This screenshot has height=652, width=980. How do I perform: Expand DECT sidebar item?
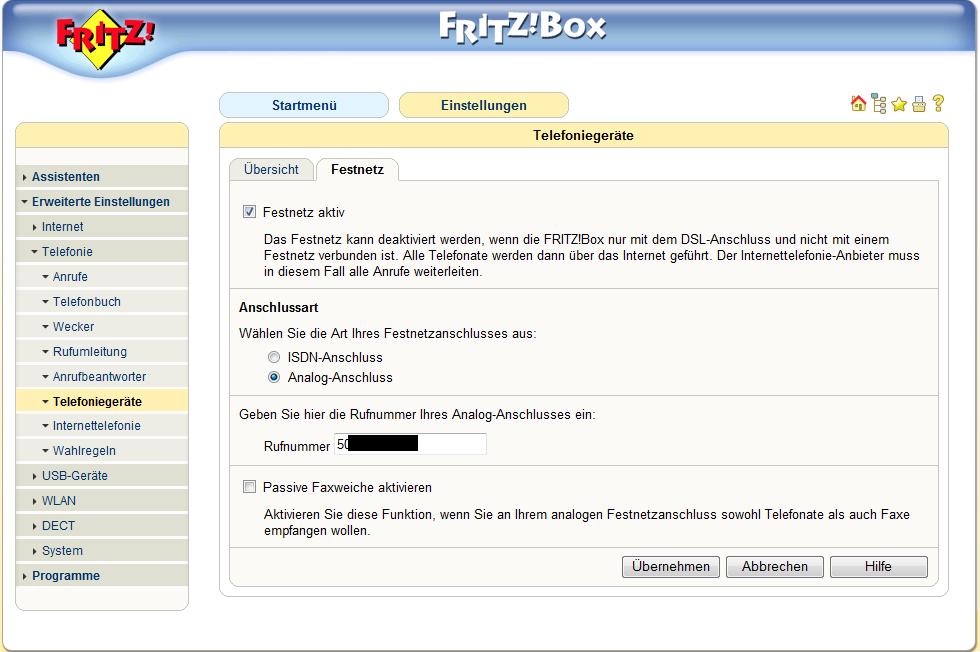[102, 525]
